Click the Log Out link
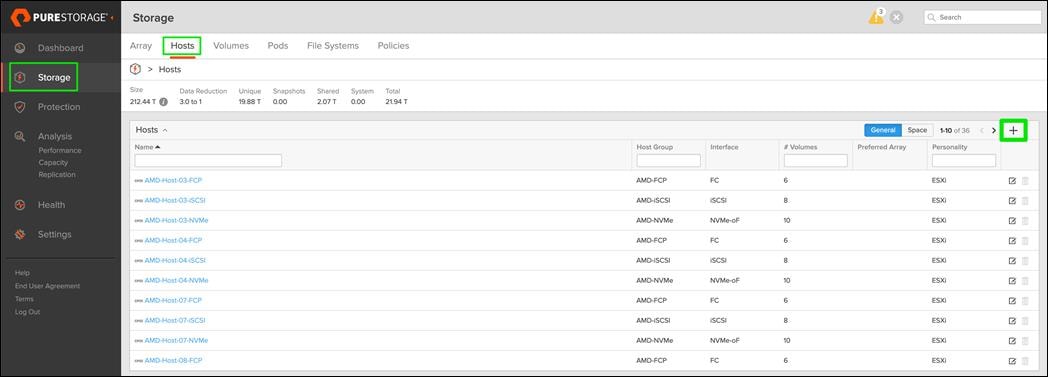 (27, 312)
